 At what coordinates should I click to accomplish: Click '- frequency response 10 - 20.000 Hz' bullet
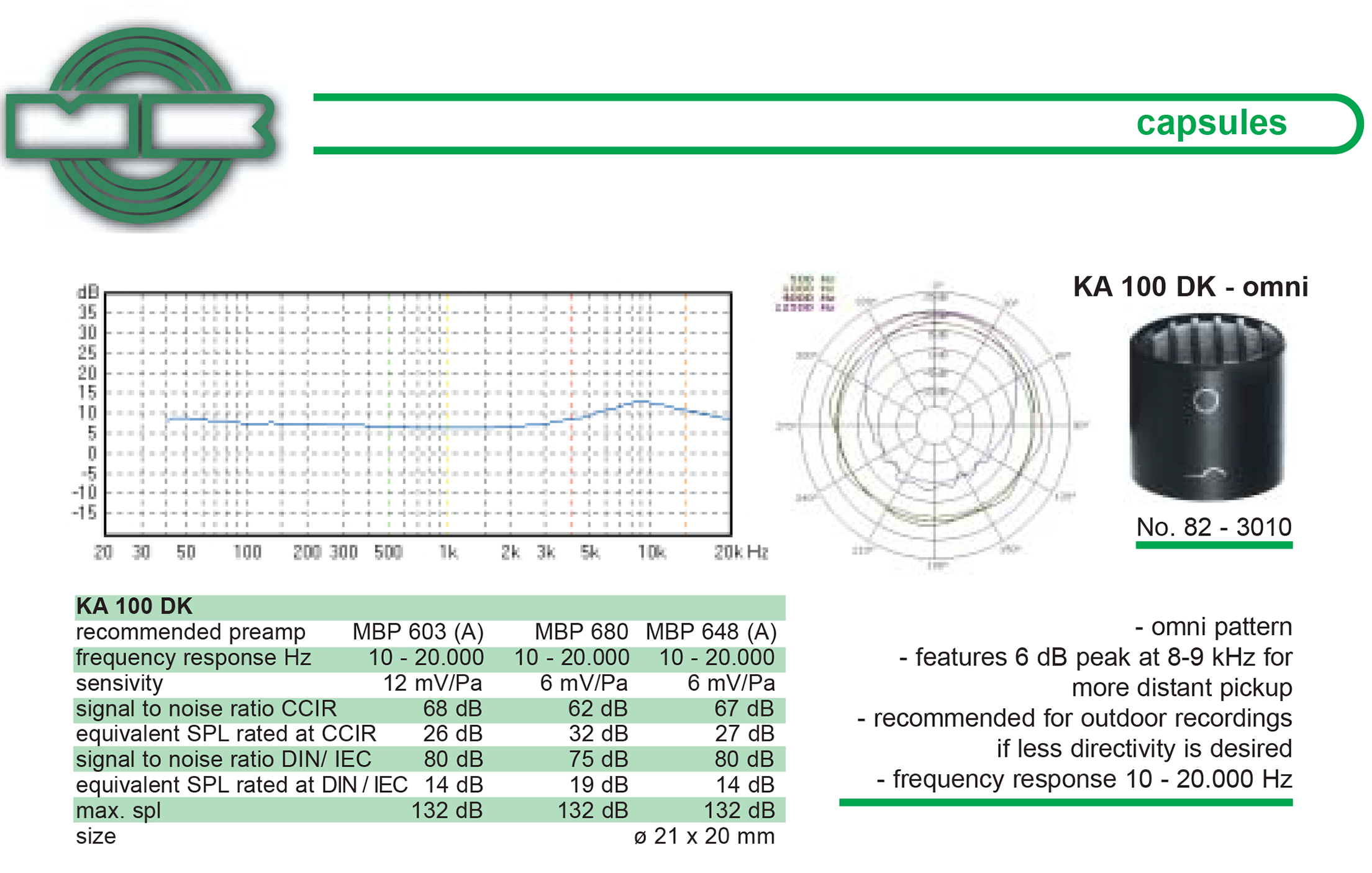pyautogui.click(x=1084, y=779)
